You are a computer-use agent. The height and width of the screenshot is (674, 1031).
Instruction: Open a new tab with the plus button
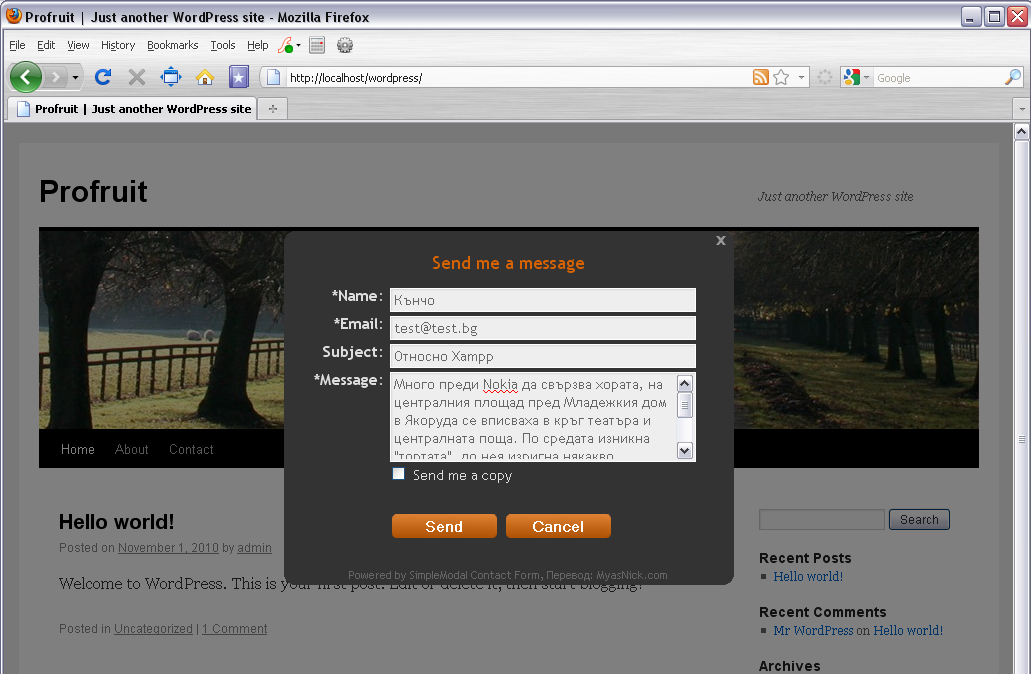point(272,108)
